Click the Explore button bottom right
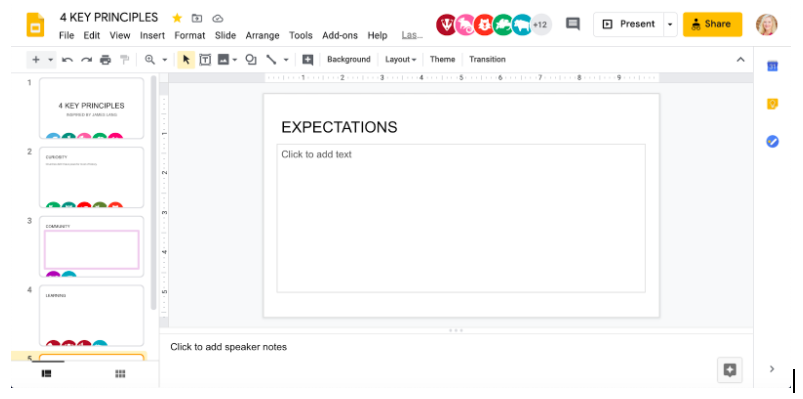This screenshot has height=399, width=803. click(x=730, y=370)
